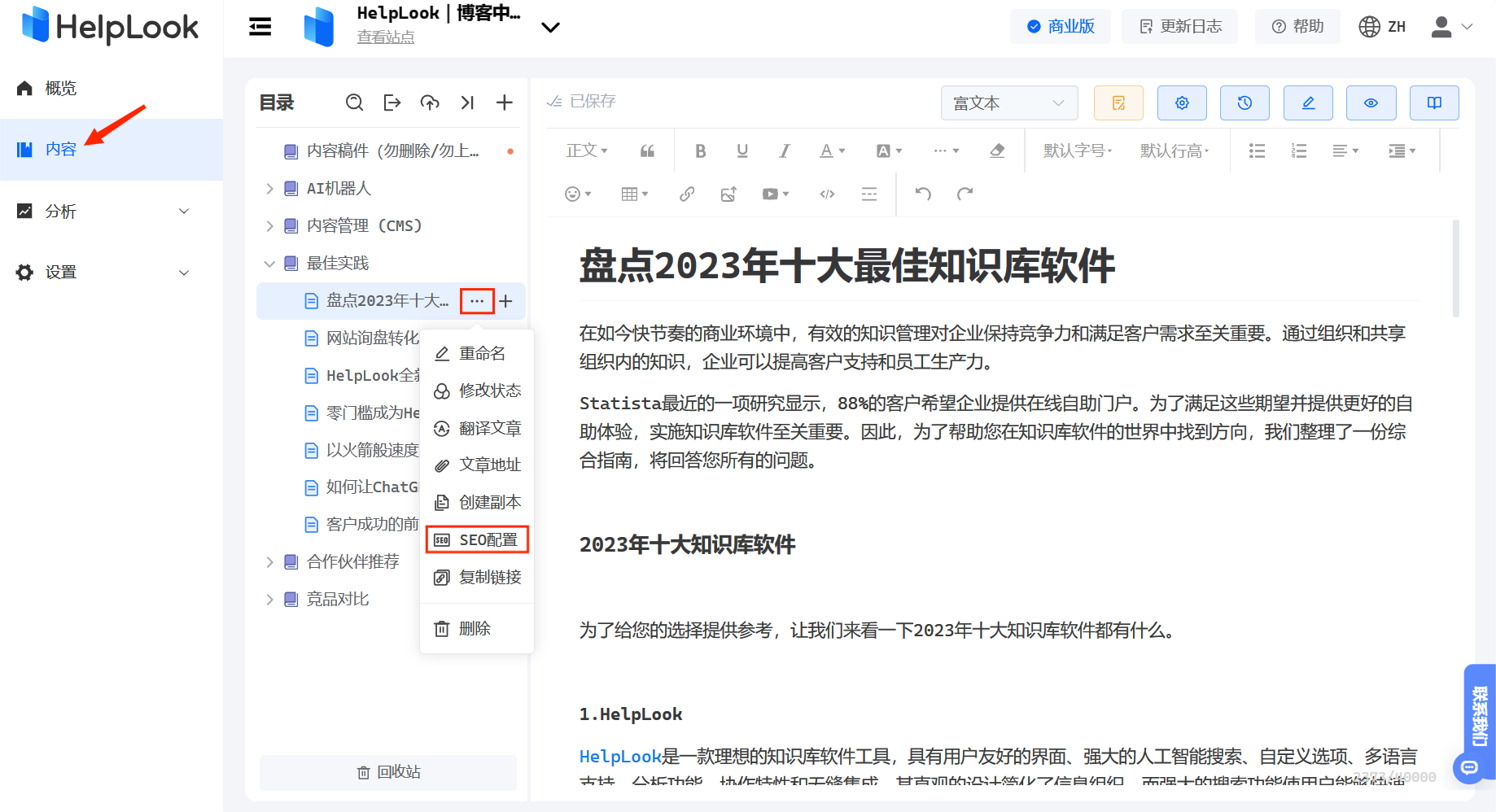Expand the 设置 sidebar section
Viewport: 1496px width, 812px height.
tap(184, 273)
